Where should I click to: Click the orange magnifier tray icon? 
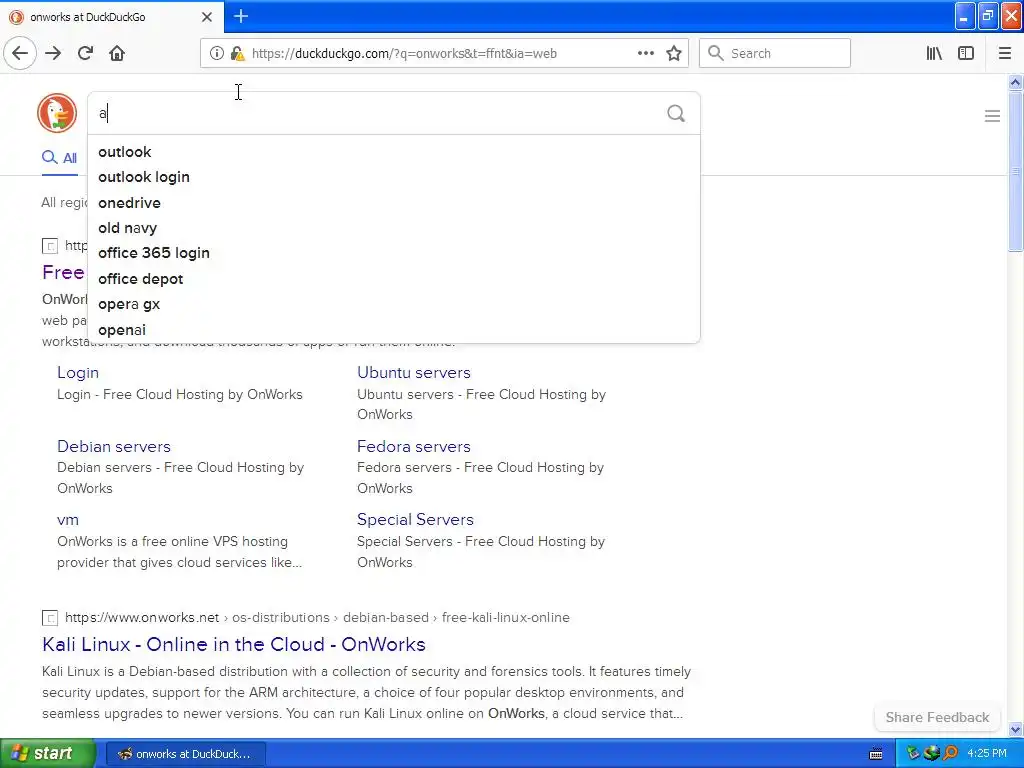click(x=951, y=754)
